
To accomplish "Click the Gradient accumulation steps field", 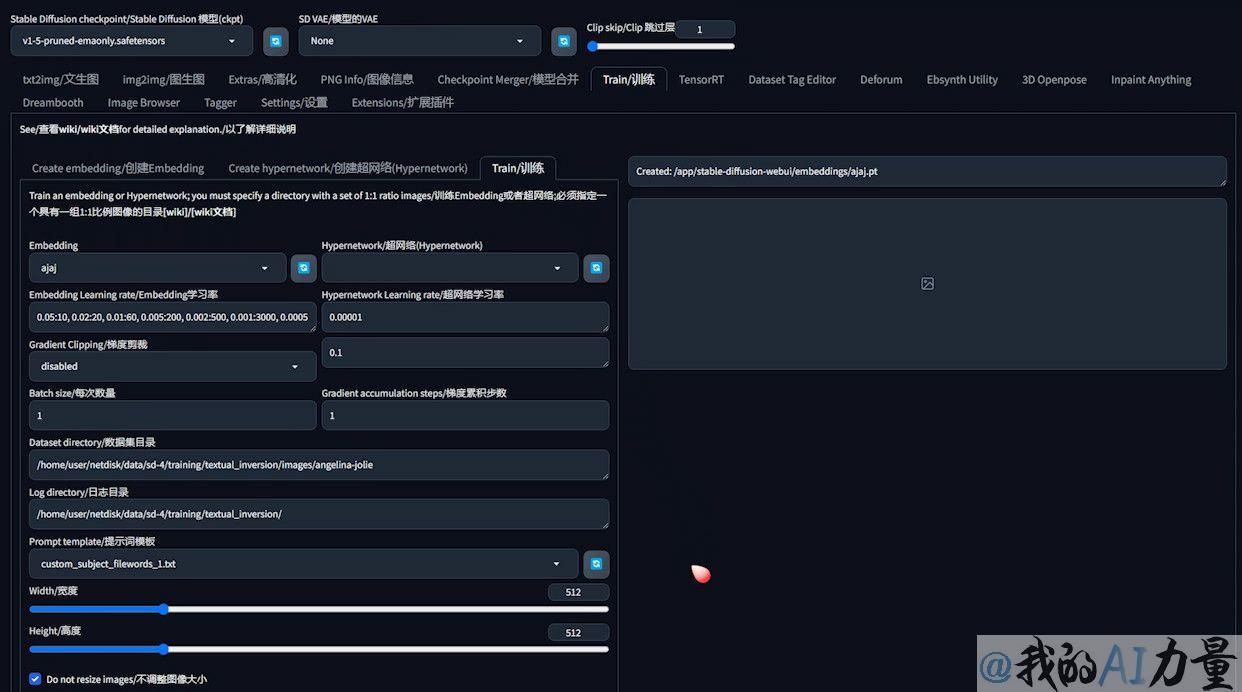I will pyautogui.click(x=465, y=415).
